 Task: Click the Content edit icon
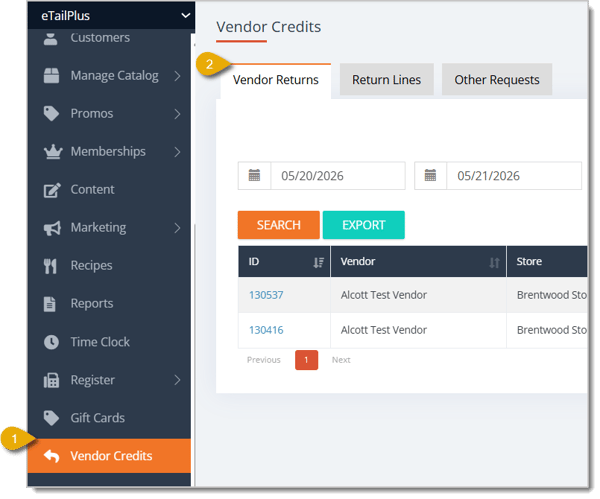52,190
